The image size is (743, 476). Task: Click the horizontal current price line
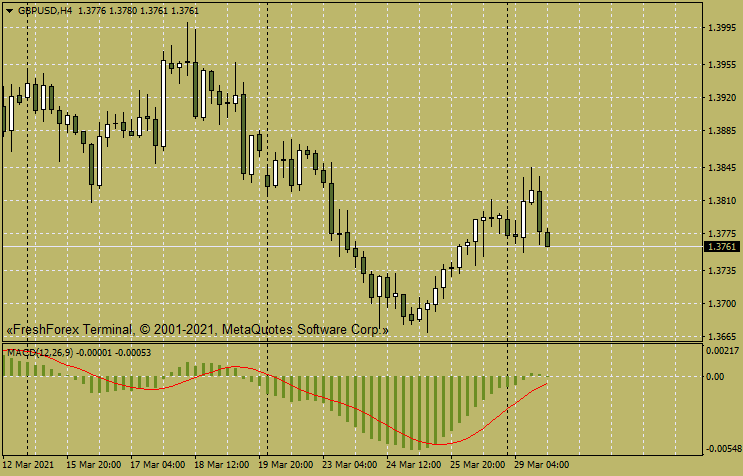[x=353, y=247]
